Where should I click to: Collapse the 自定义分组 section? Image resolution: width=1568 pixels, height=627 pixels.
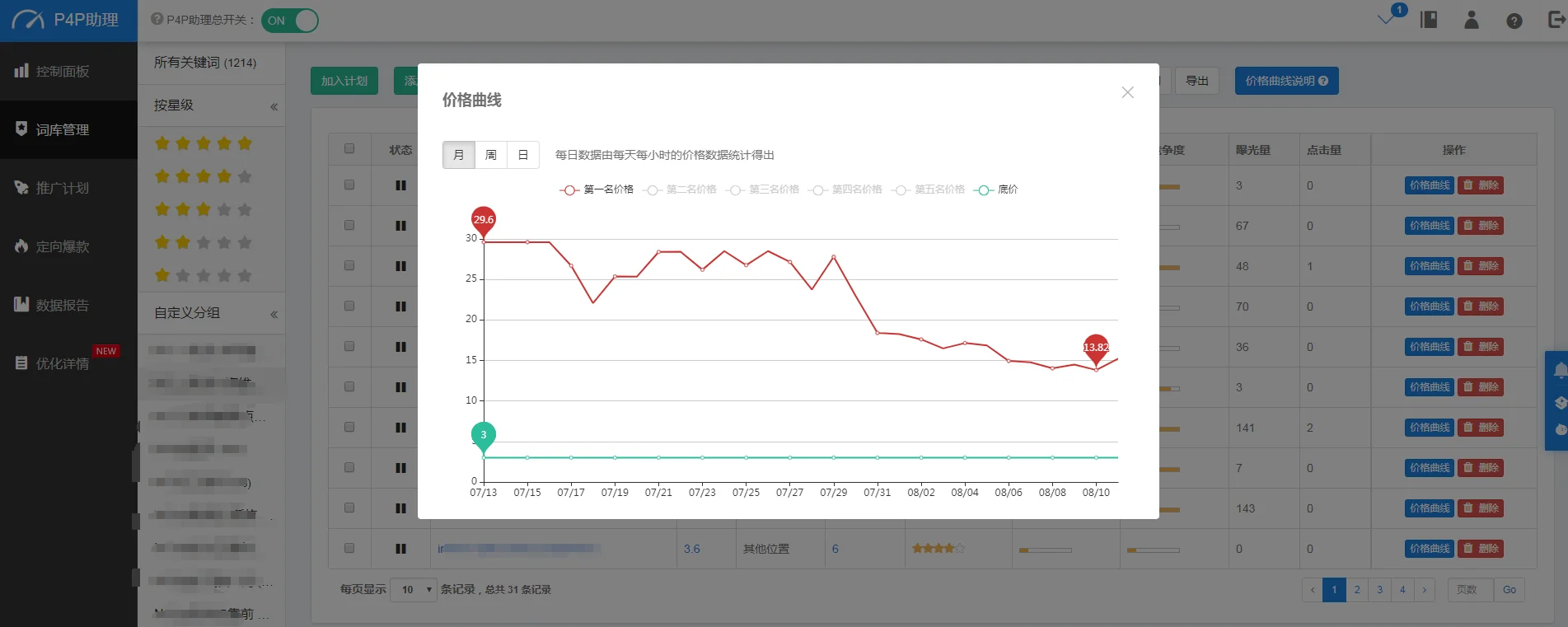[x=274, y=314]
